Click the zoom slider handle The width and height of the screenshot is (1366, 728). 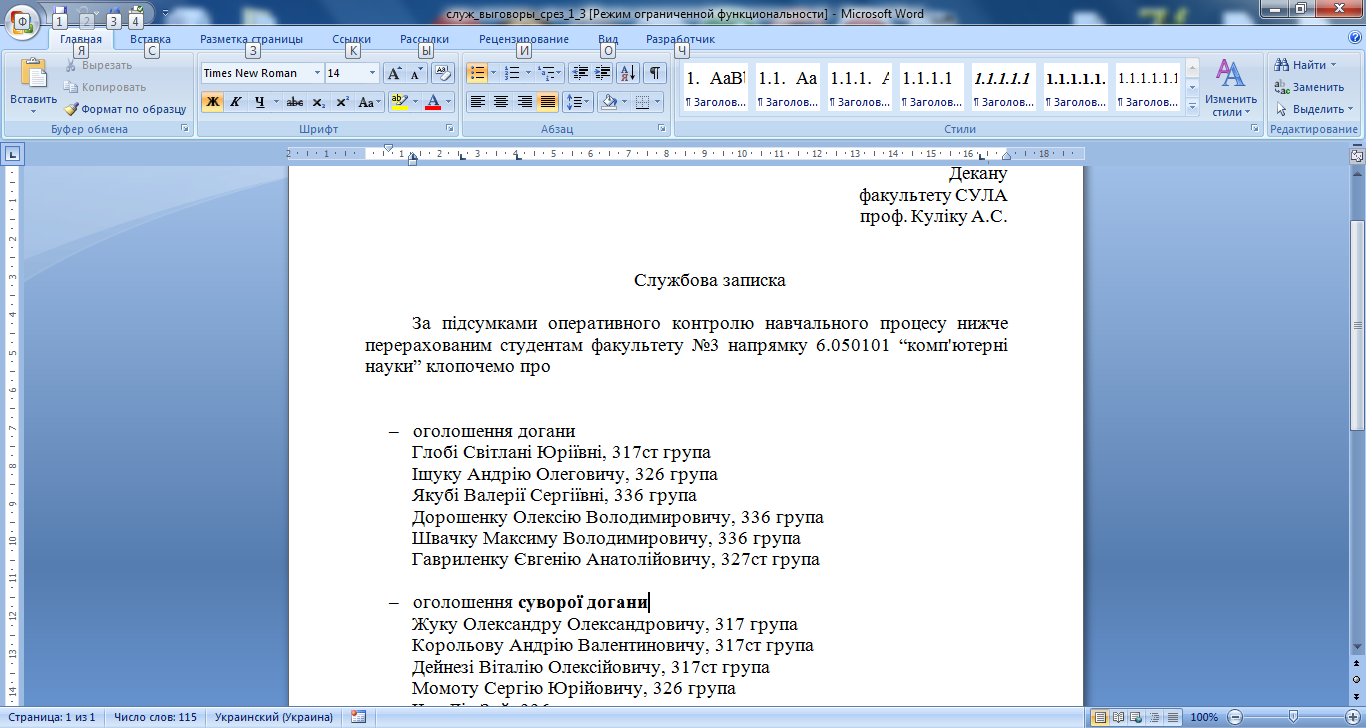[x=1293, y=717]
